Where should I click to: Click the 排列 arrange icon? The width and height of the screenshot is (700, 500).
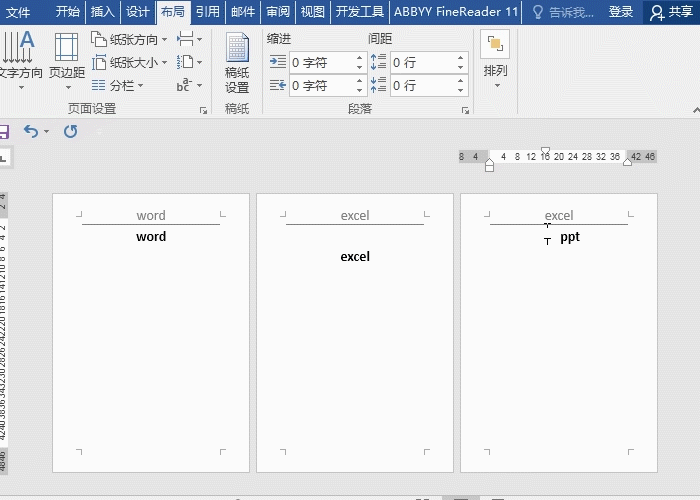pos(495,56)
